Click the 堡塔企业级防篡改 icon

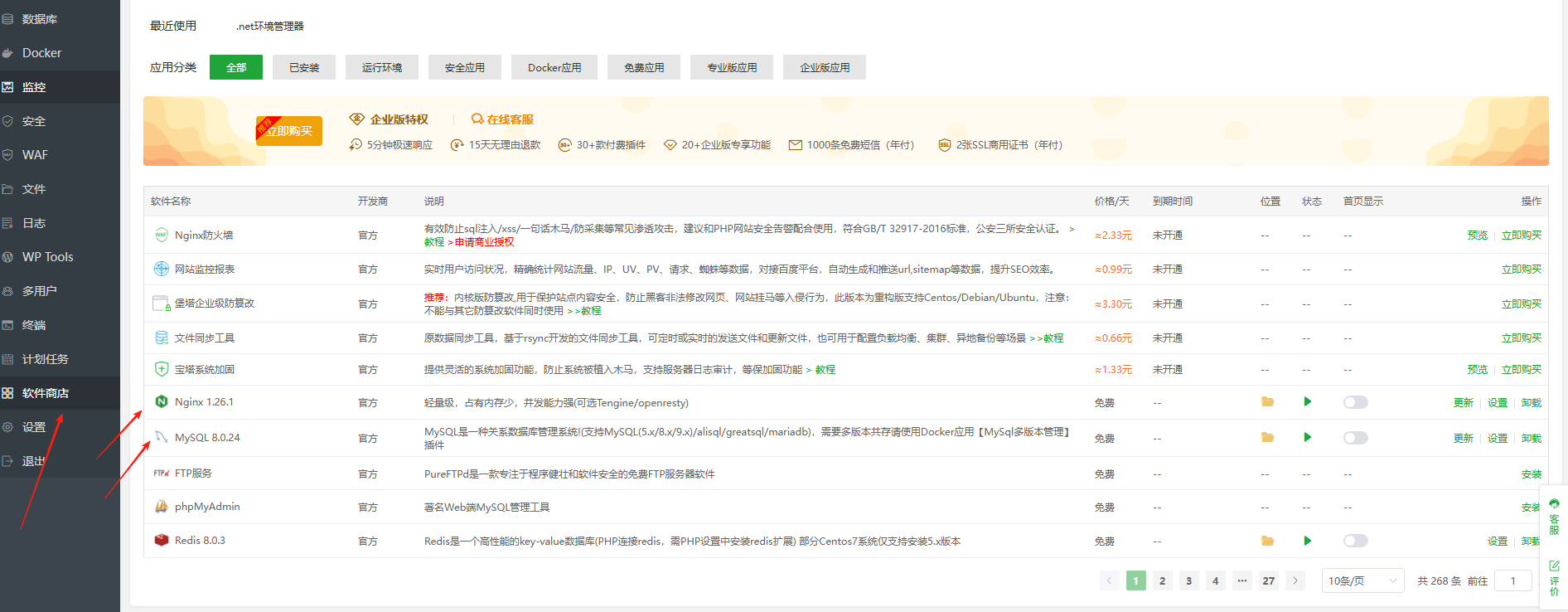pyautogui.click(x=162, y=303)
